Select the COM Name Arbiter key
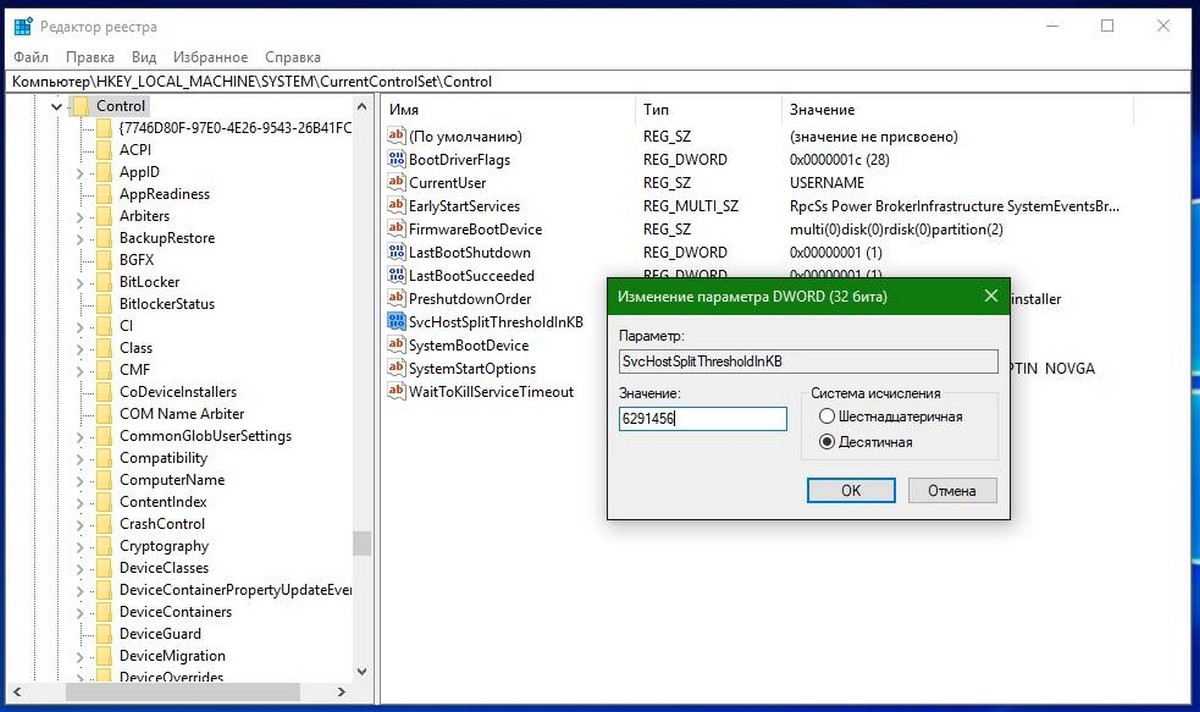The width and height of the screenshot is (1200, 712). pos(182,414)
